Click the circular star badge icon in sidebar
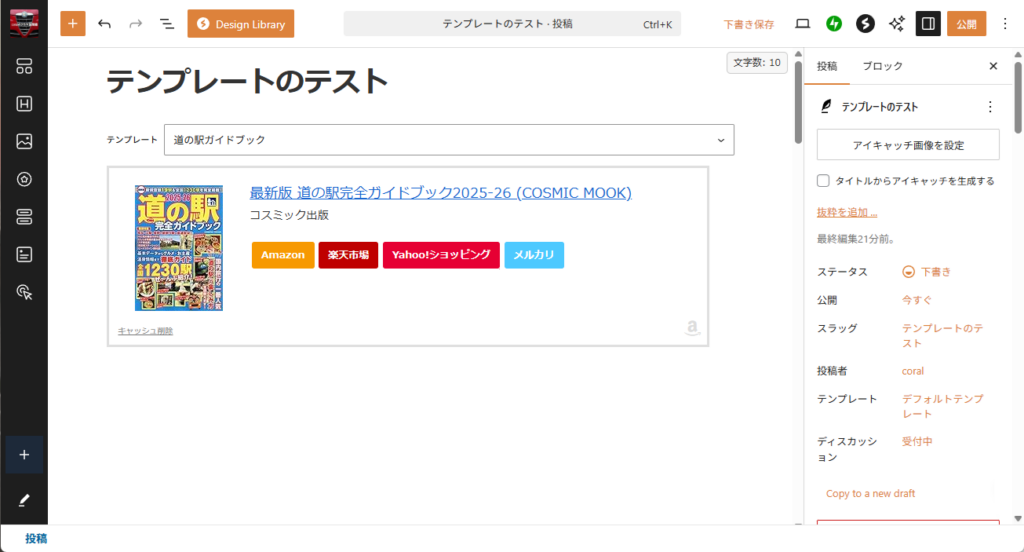This screenshot has width=1024, height=552. coord(24,179)
